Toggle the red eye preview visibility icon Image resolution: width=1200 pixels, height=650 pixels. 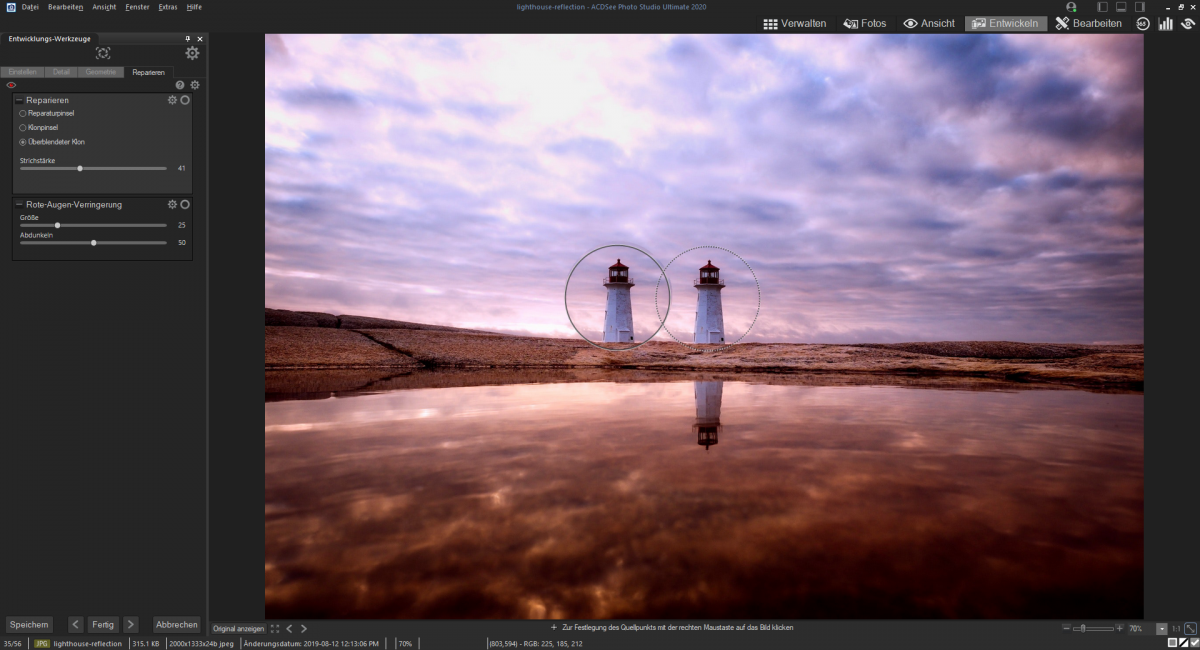point(11,85)
